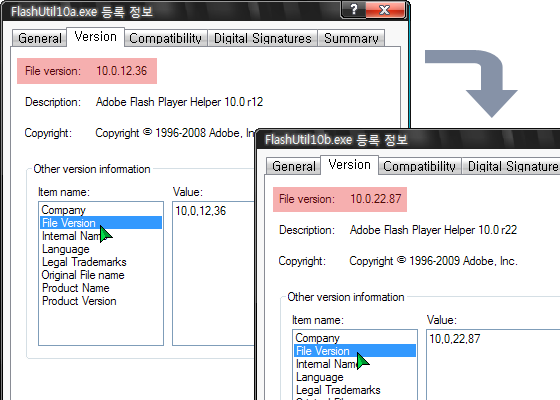Screen dimensions: 560x400
Task: Click the help question mark button in FlashUtil10a title bar
Action: point(353,10)
